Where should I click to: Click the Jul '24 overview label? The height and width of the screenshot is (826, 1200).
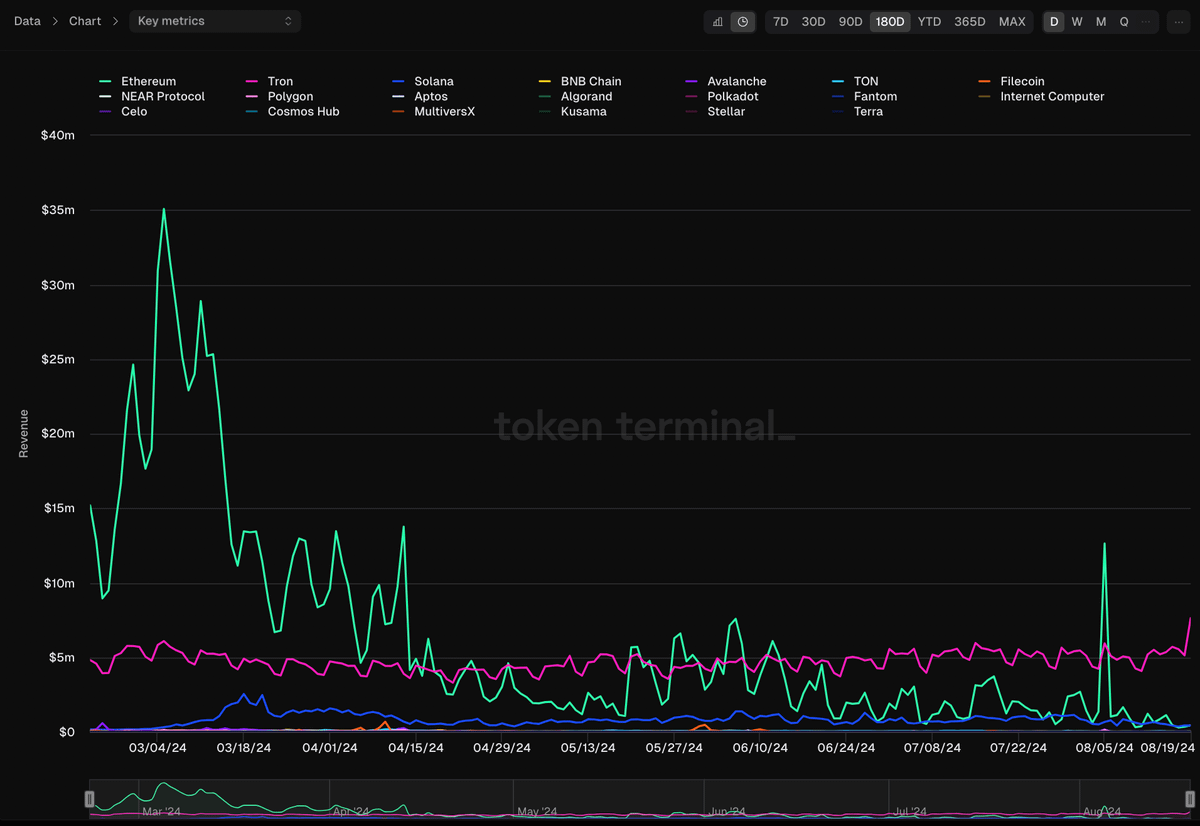pos(910,811)
